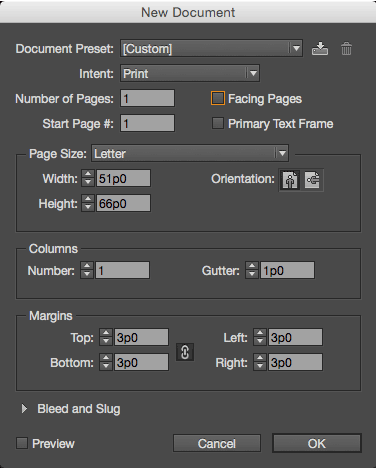This screenshot has height=468, width=376.
Task: Click the Cancel button
Action: point(217,443)
